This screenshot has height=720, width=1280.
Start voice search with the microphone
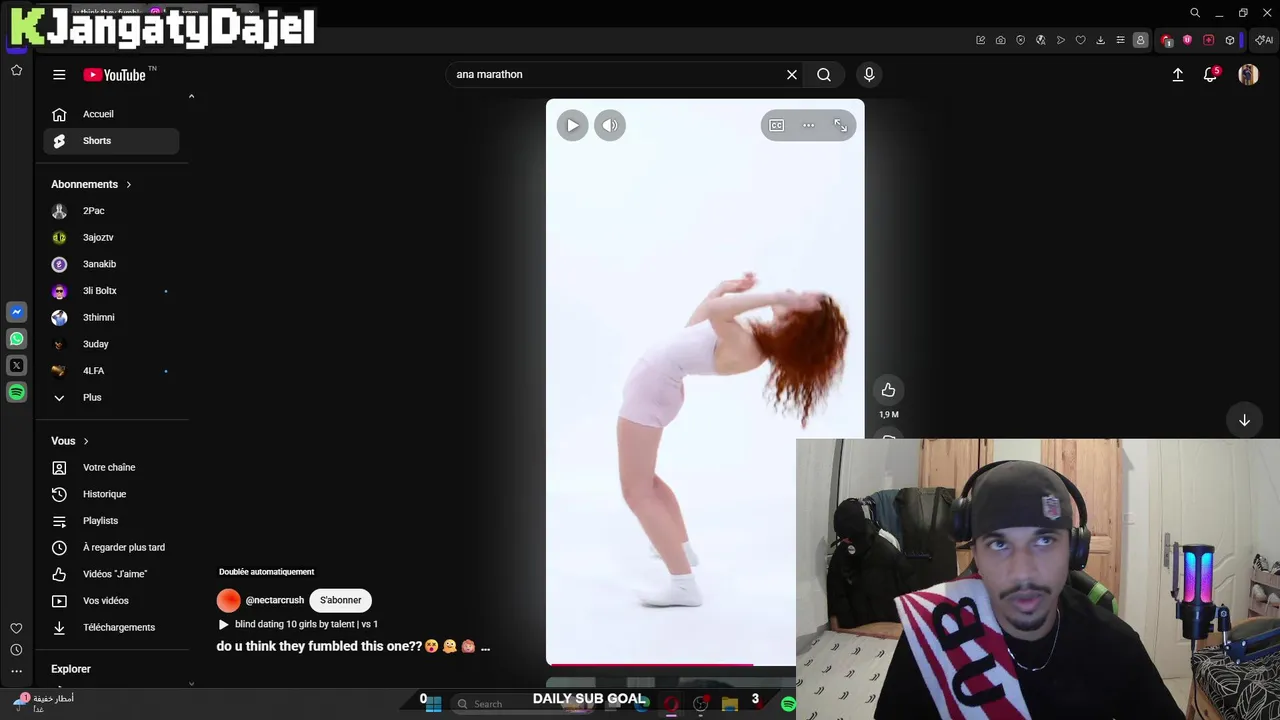point(869,75)
